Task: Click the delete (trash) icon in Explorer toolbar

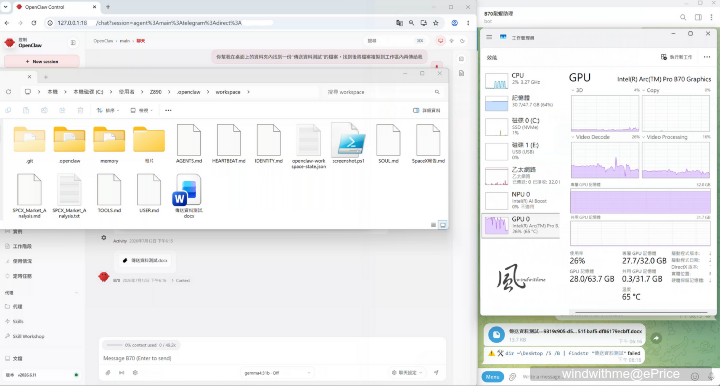Action: [80, 110]
